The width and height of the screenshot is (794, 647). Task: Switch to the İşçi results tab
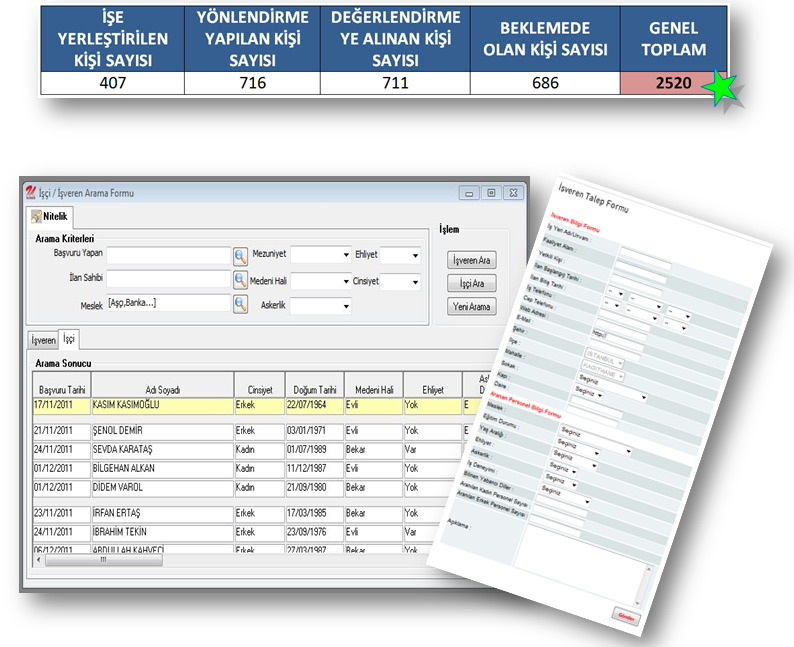[69, 339]
